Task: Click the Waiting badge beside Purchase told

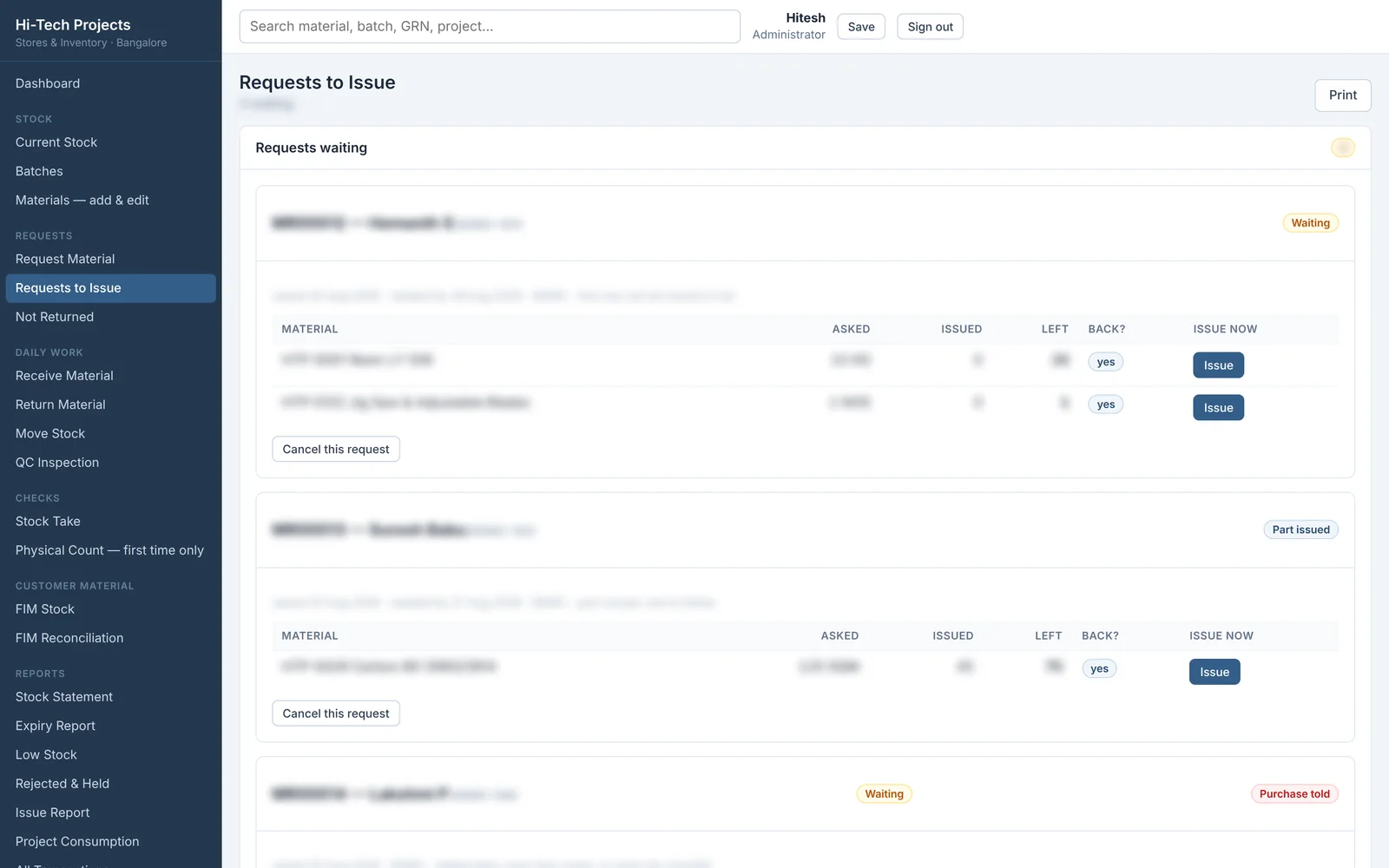Action: point(884,794)
